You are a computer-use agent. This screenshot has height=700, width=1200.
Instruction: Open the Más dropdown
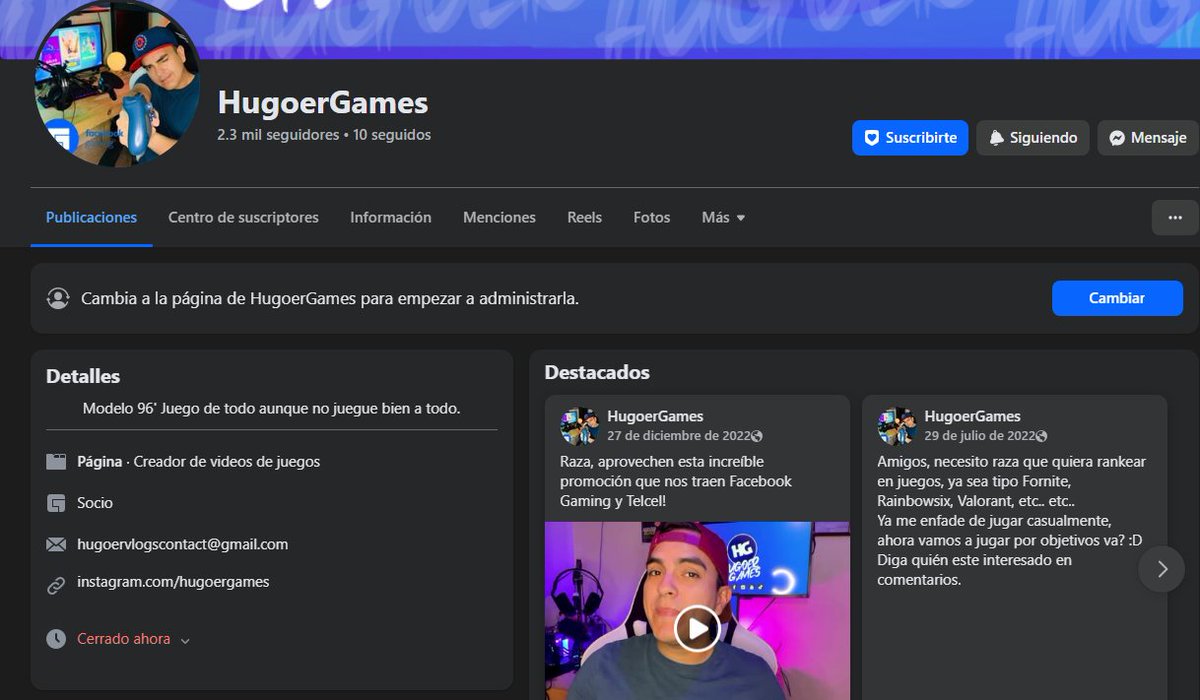pos(722,217)
